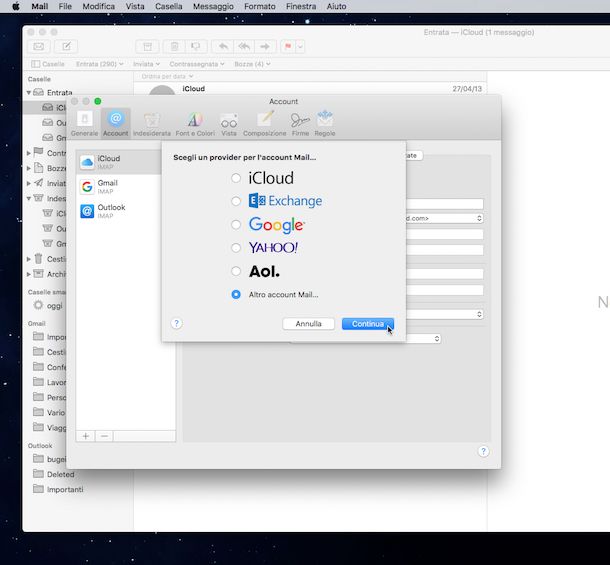This screenshot has width=610, height=565.
Task: Click the Annulla button
Action: 309,324
